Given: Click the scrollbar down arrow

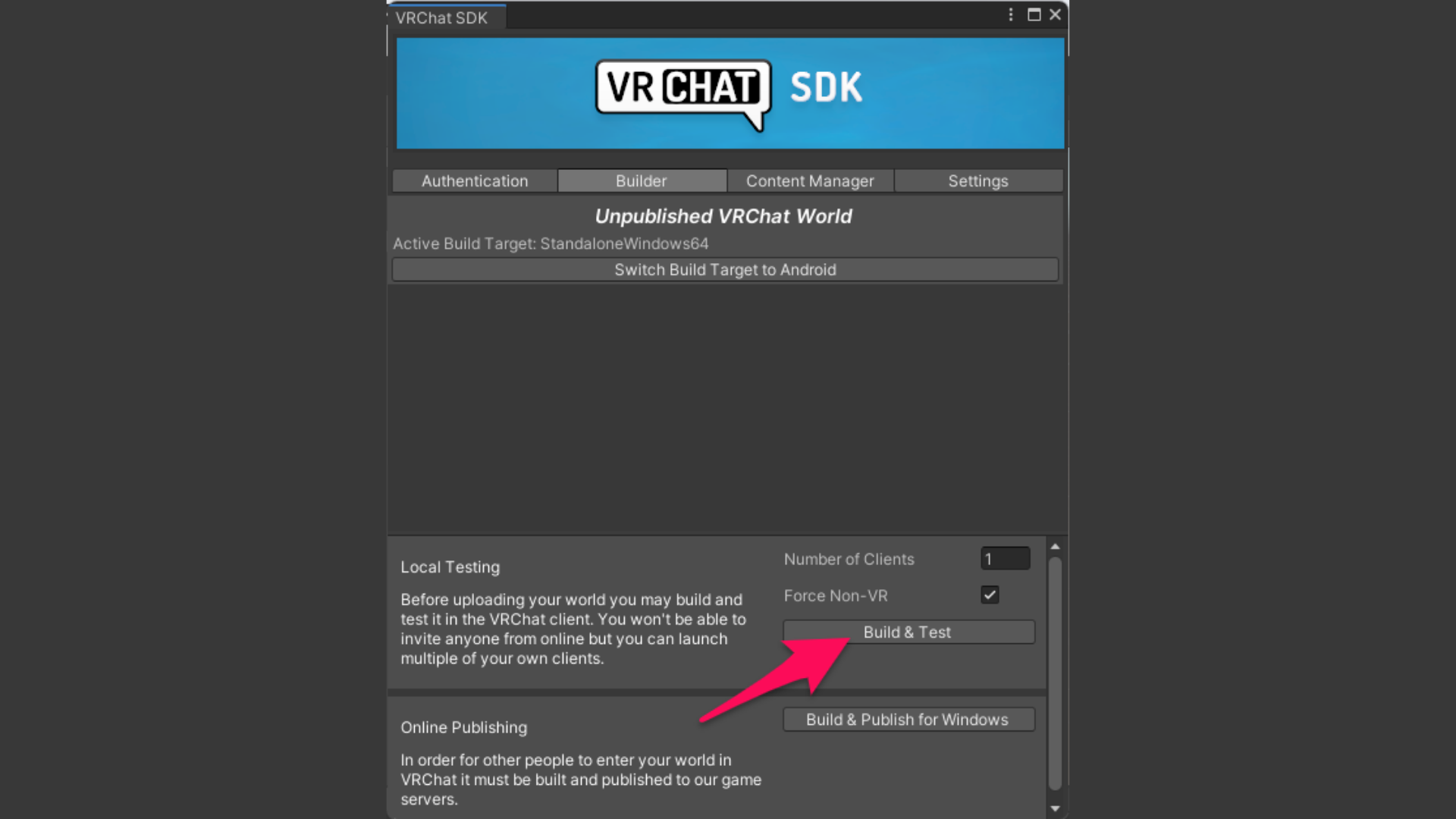Looking at the screenshot, I should (x=1055, y=808).
